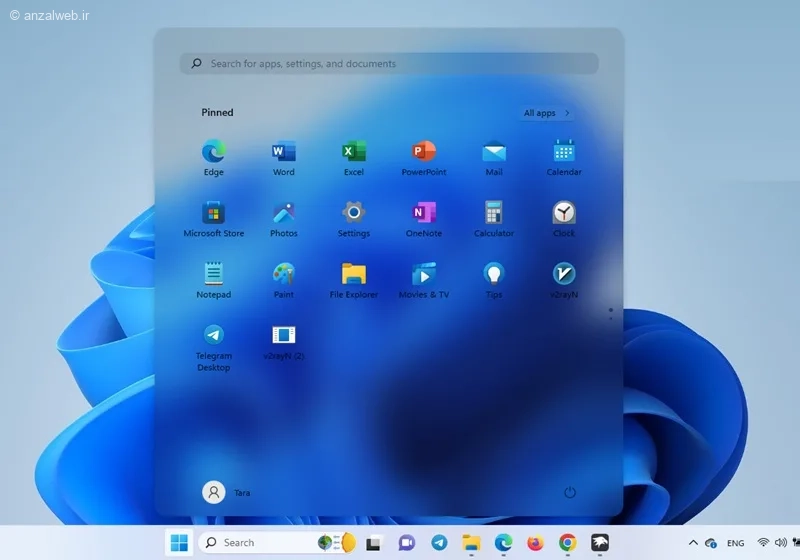Click the Windows Start button on taskbar
The height and width of the screenshot is (560, 800).
179,543
